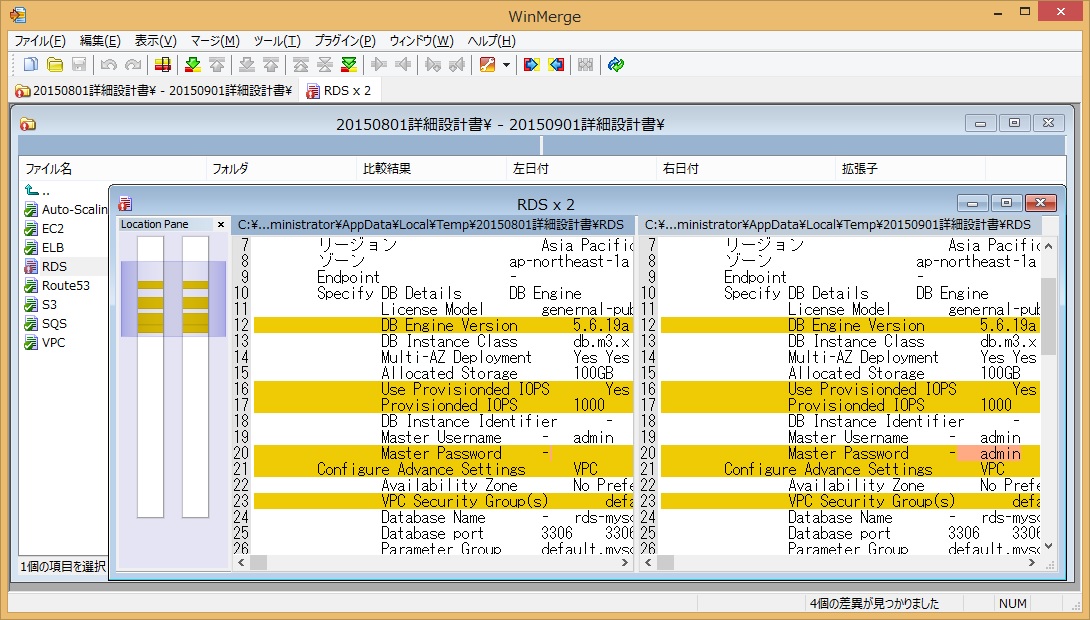This screenshot has height=620, width=1090.
Task: Jump to current difference icon
Action: (325, 65)
